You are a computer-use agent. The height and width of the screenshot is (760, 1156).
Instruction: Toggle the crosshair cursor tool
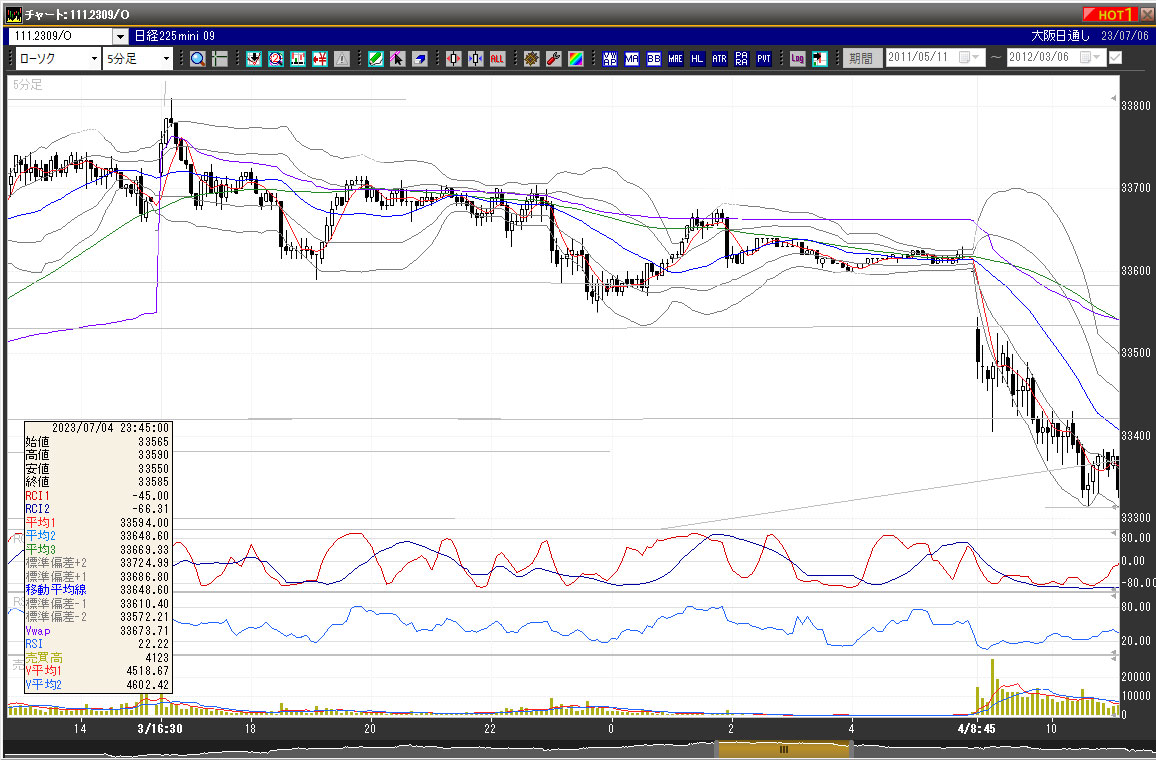[220, 59]
